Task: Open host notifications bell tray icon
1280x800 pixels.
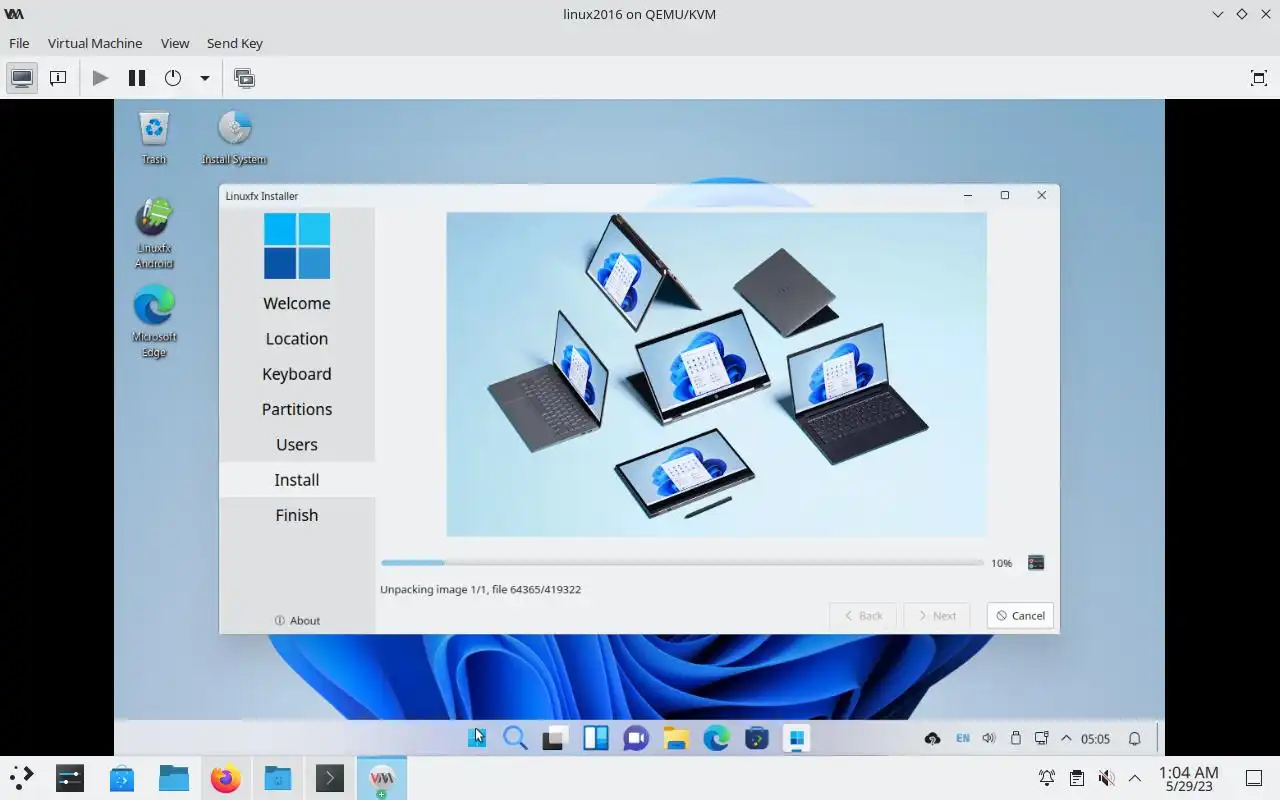Action: tap(1047, 778)
